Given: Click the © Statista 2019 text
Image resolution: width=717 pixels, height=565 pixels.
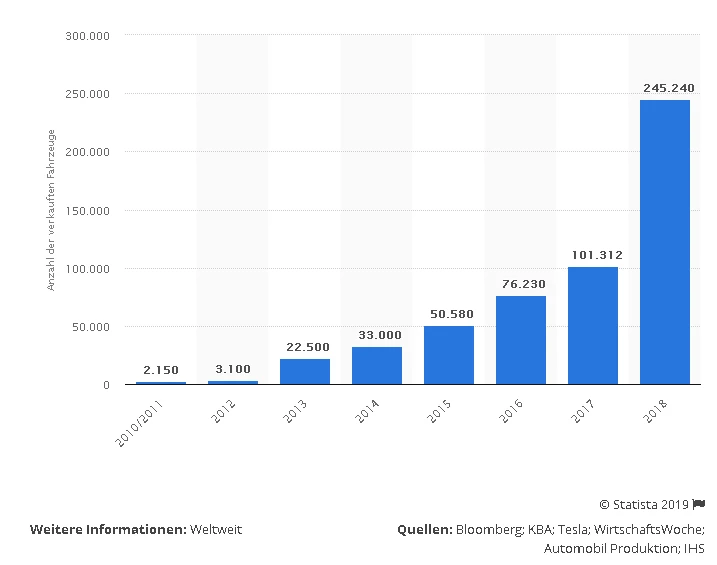Looking at the screenshot, I should coord(644,504).
